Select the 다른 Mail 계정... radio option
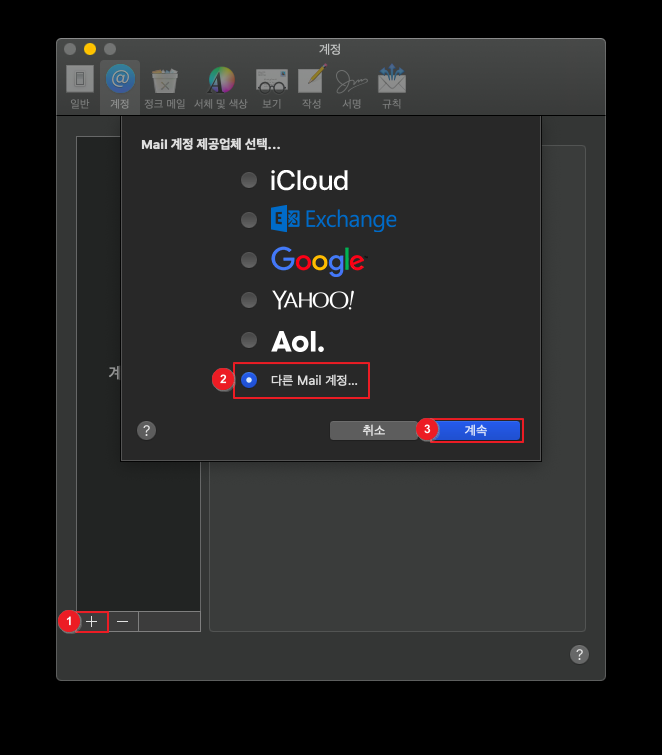The width and height of the screenshot is (662, 755). [x=249, y=380]
